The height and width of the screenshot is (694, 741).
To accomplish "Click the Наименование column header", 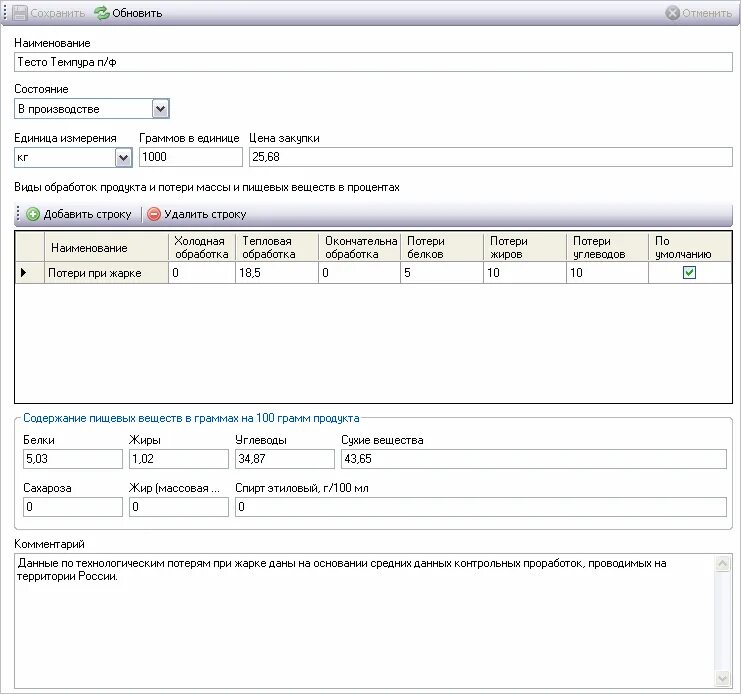I will 106,248.
